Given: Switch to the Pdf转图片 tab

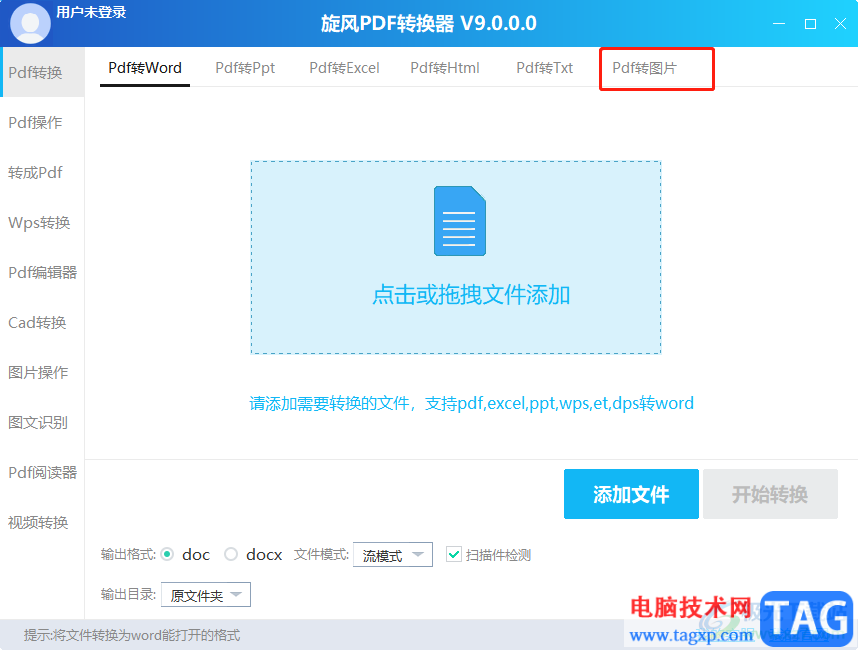Looking at the screenshot, I should coord(645,68).
